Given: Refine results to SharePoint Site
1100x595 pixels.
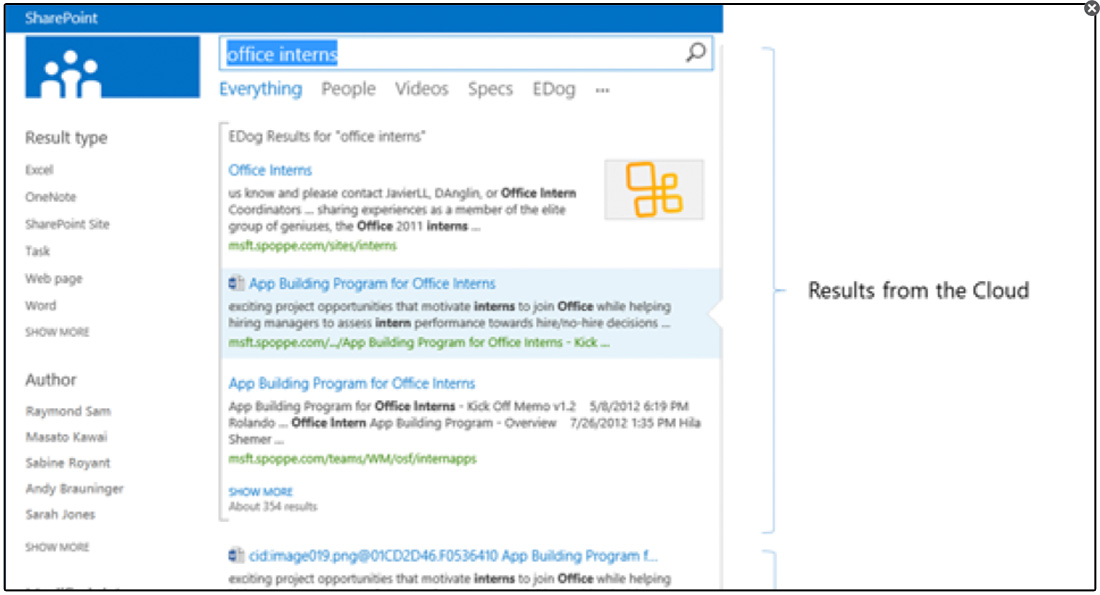Looking at the screenshot, I should pos(67,225).
